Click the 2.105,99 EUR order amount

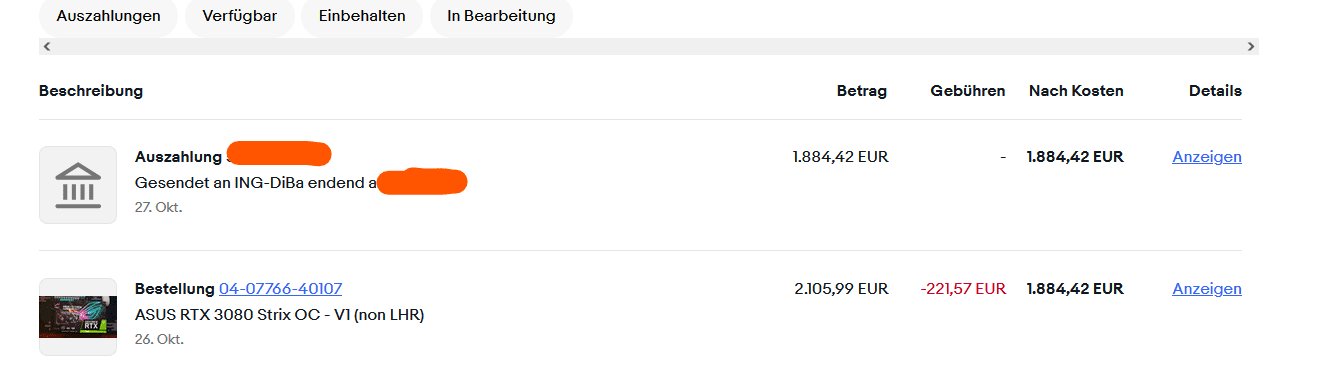point(841,289)
